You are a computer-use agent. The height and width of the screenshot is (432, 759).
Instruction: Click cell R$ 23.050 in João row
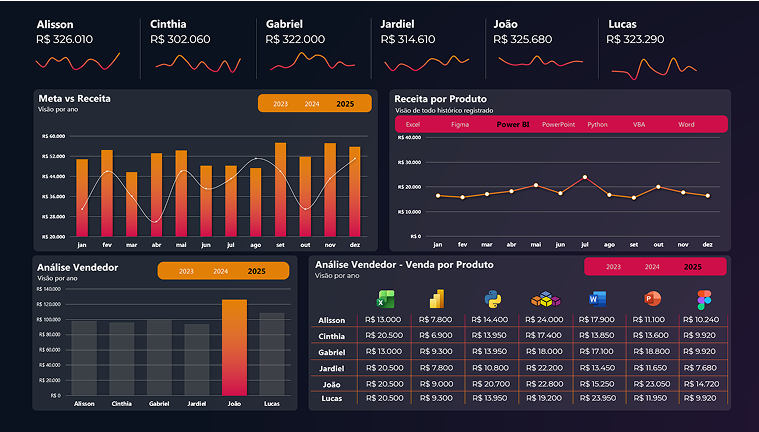pos(652,384)
